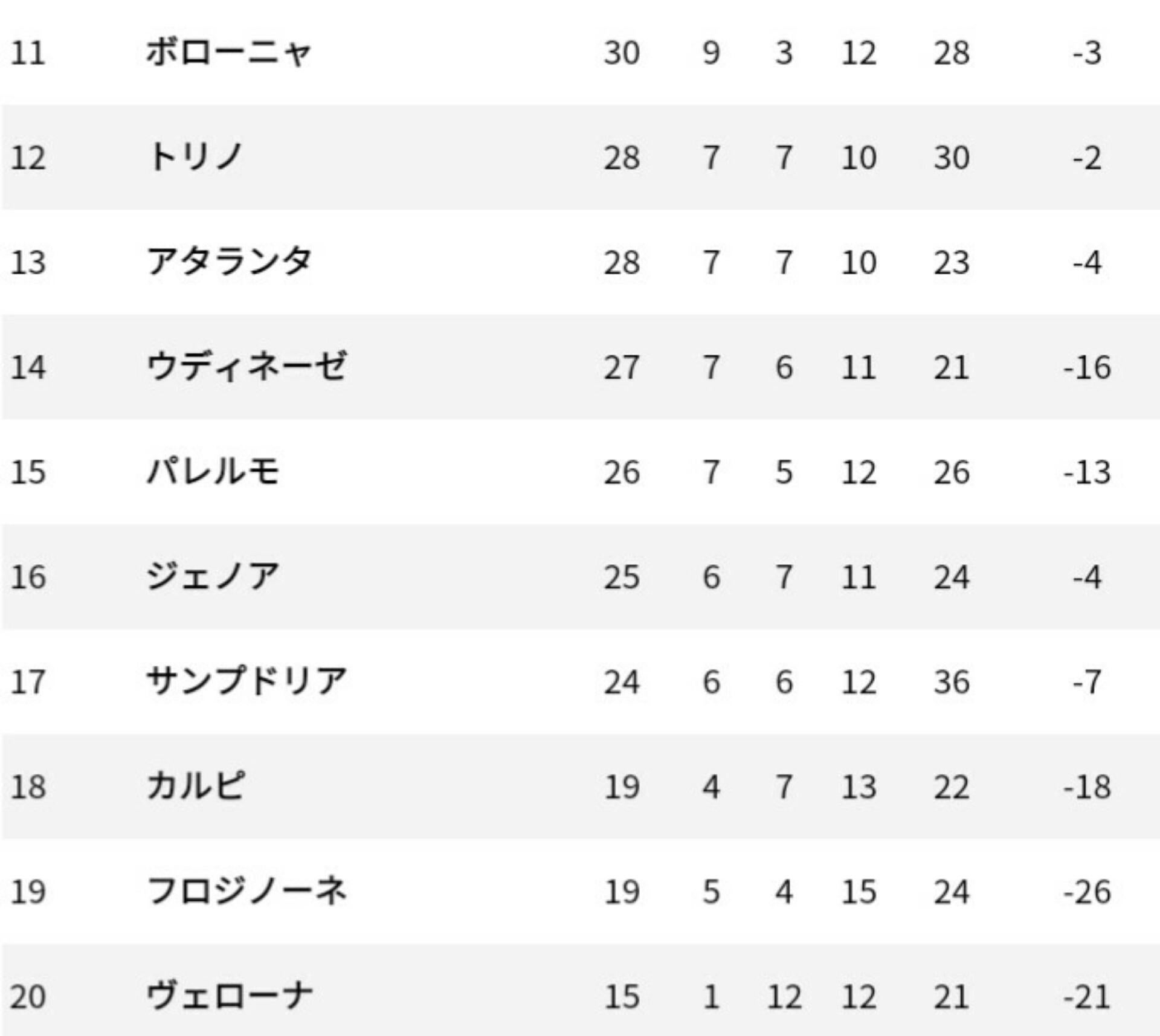Select フロジノーネ's goal difference of -26
The image size is (1160, 1036).
[x=1087, y=891]
